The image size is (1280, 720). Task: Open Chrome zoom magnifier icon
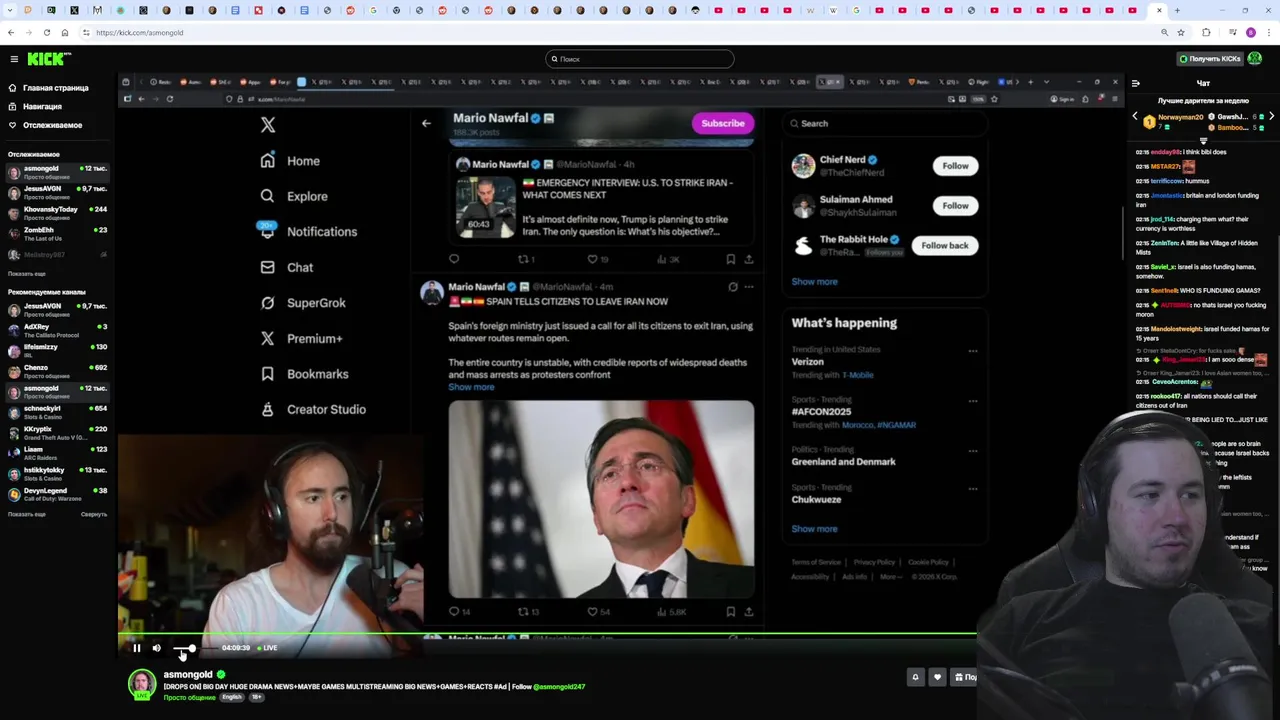click(1164, 32)
